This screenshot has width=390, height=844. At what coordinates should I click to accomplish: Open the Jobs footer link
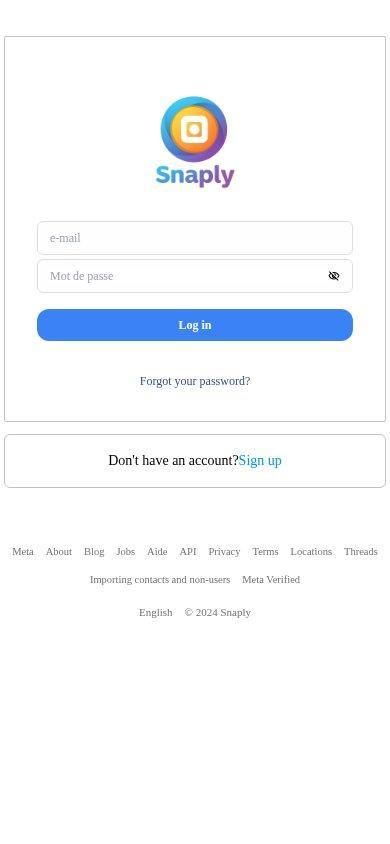tap(126, 552)
